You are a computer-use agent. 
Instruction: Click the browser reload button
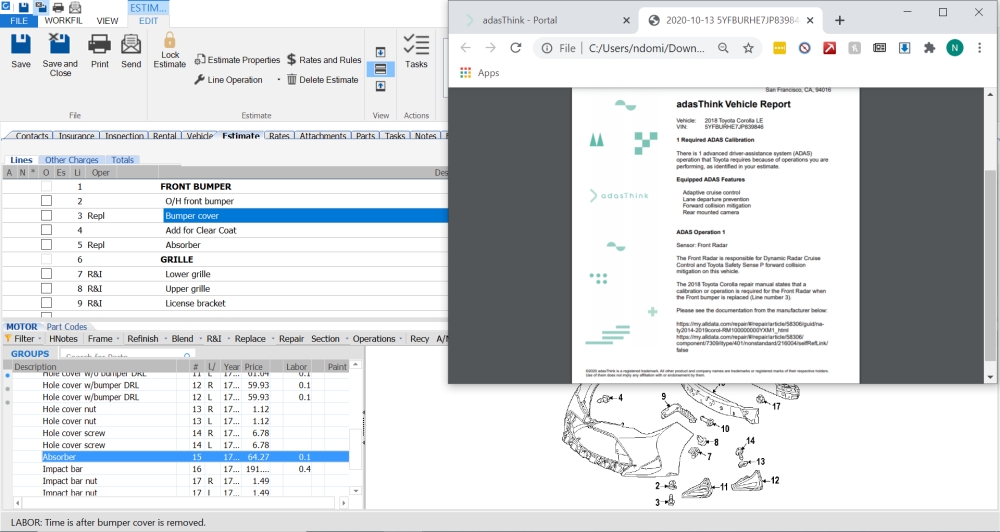click(x=515, y=48)
